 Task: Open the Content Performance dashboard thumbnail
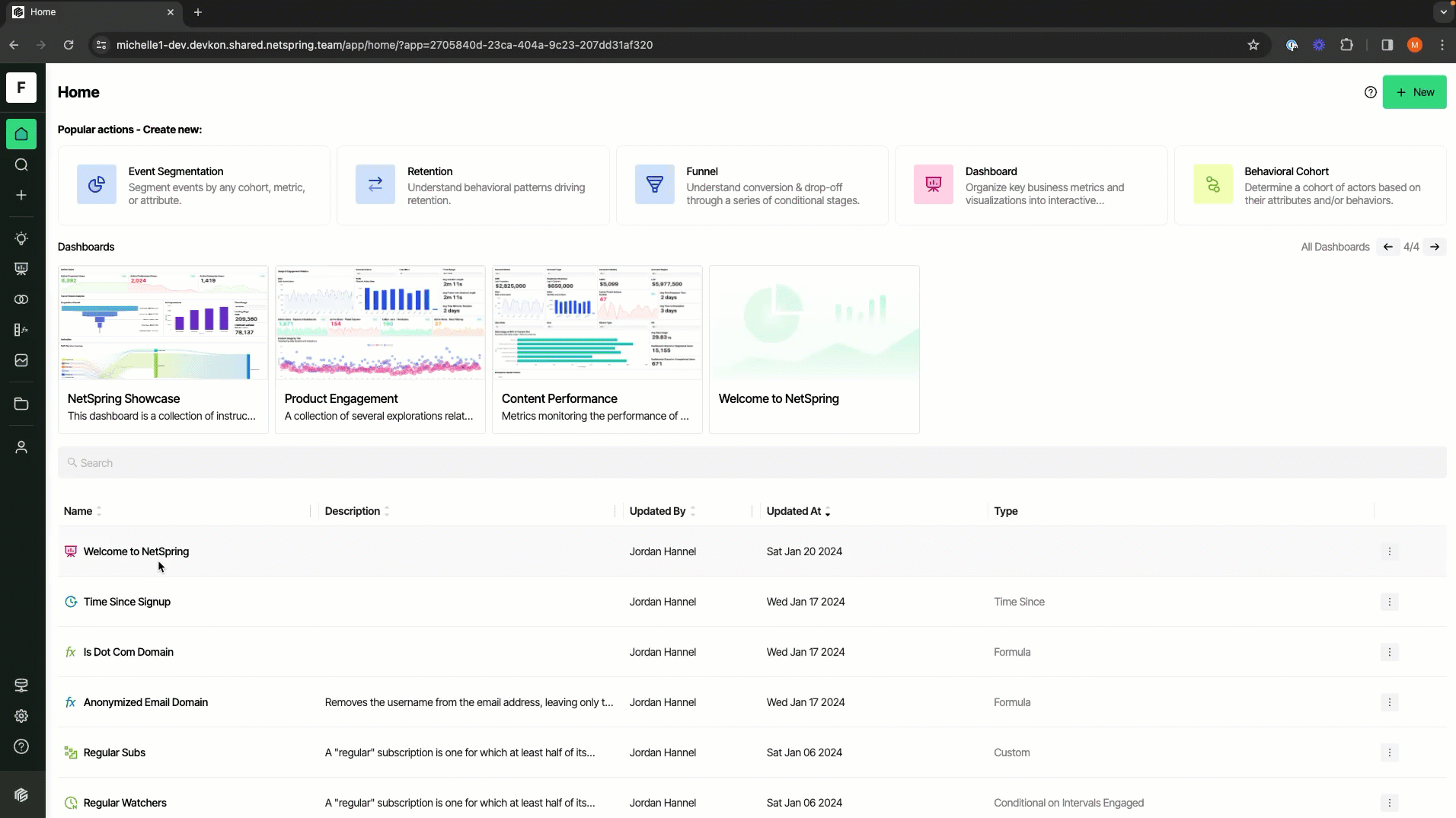click(597, 323)
